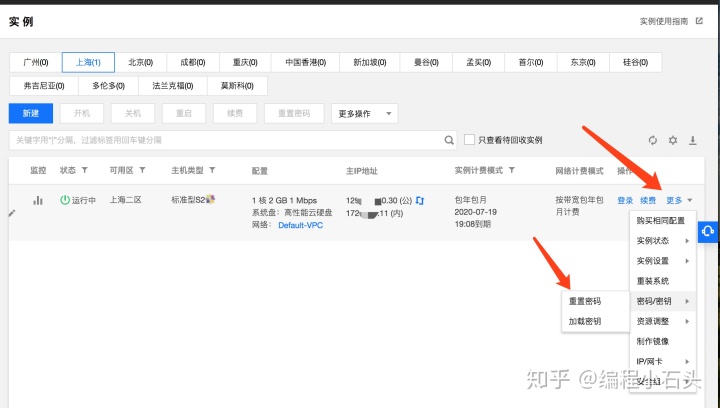
Task: Switch to 法兰克福(0) region tab
Action: coord(173,86)
